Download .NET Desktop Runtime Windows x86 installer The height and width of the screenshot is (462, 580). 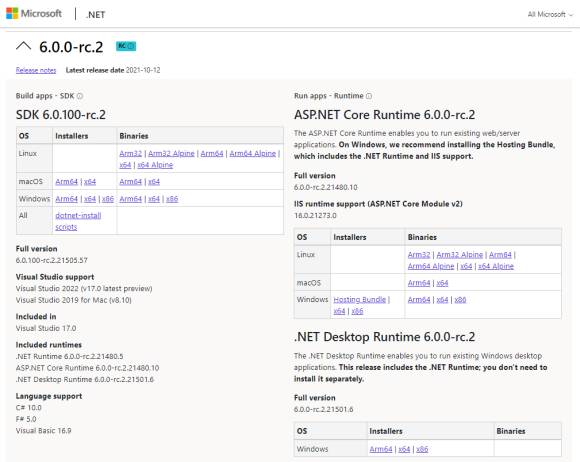422,449
